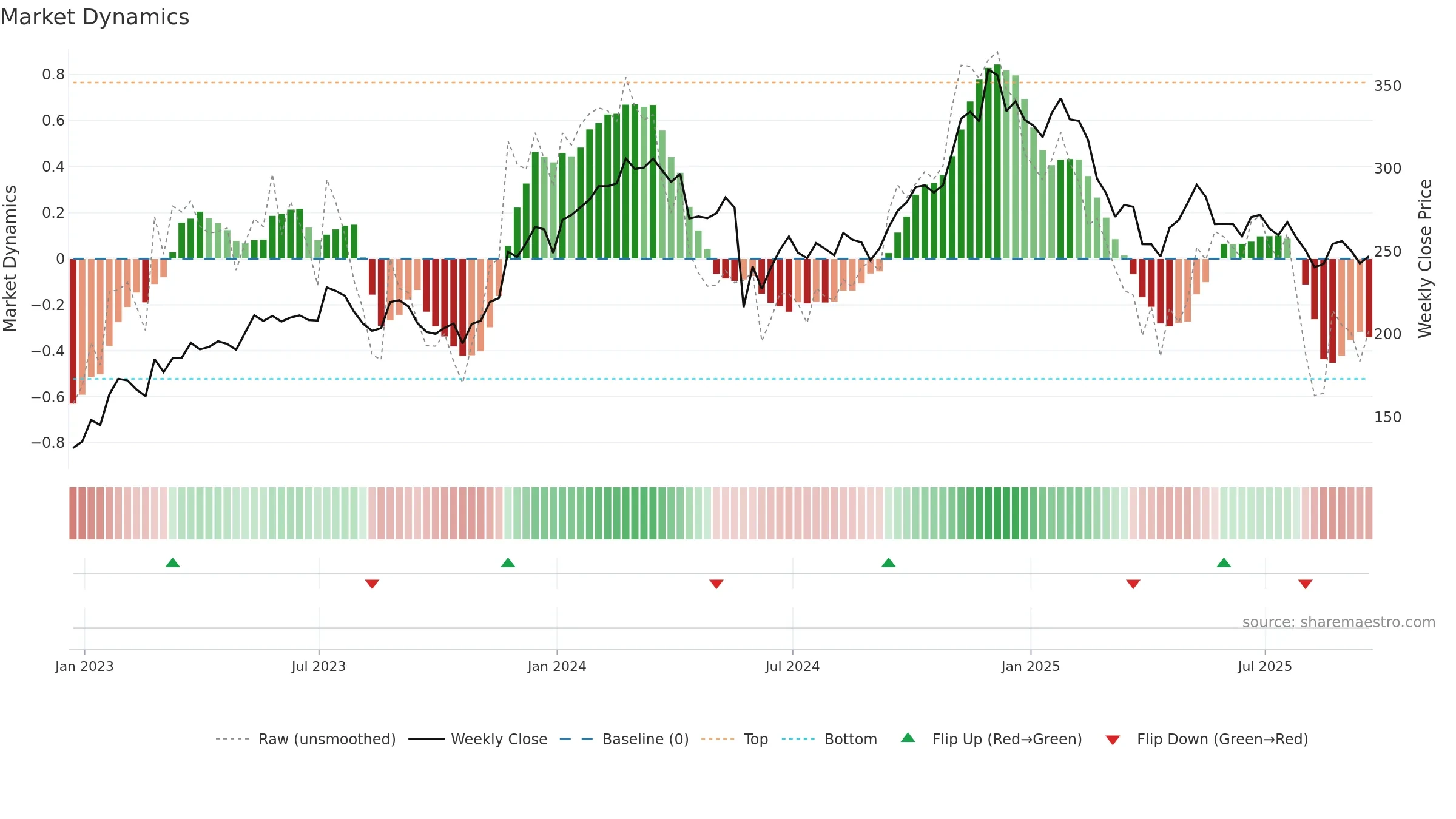1456x819 pixels.
Task: Select the flip-down marker after Jan 2025
Action: (x=1133, y=584)
